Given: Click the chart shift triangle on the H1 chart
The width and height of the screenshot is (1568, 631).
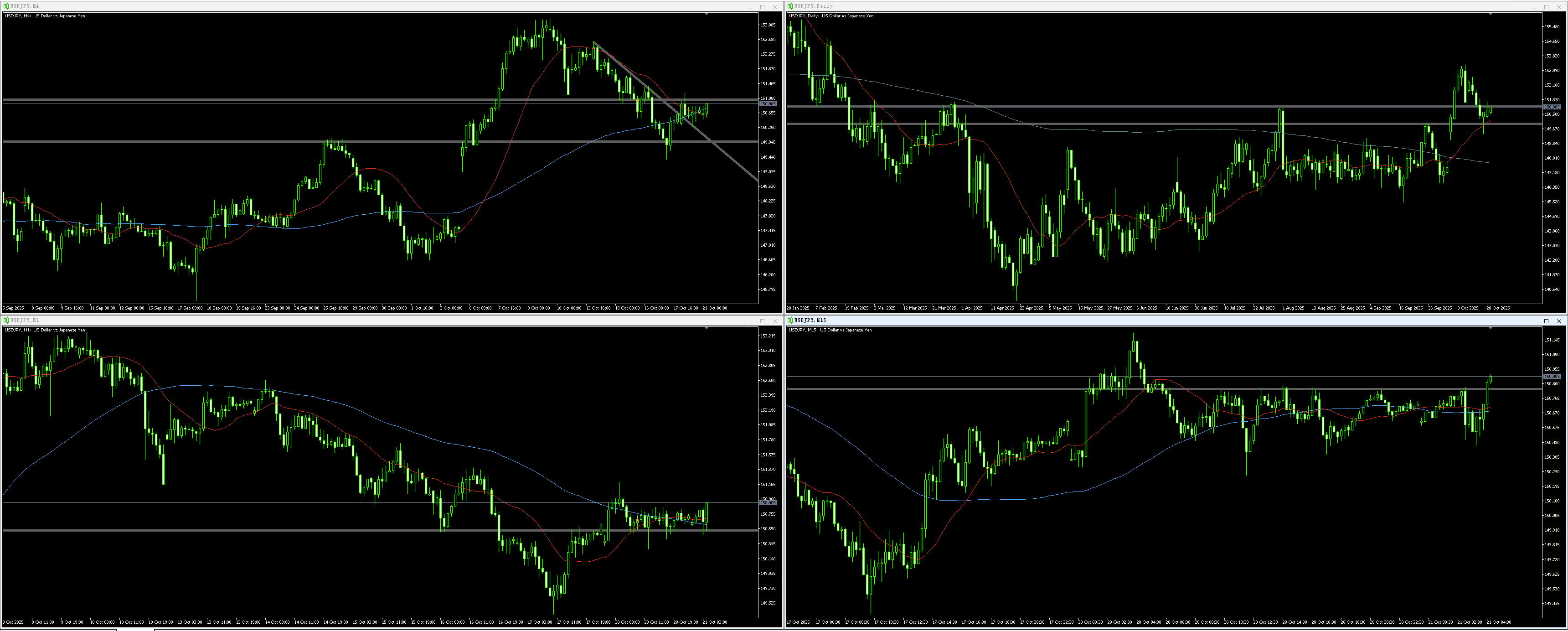Looking at the screenshot, I should 707,328.
